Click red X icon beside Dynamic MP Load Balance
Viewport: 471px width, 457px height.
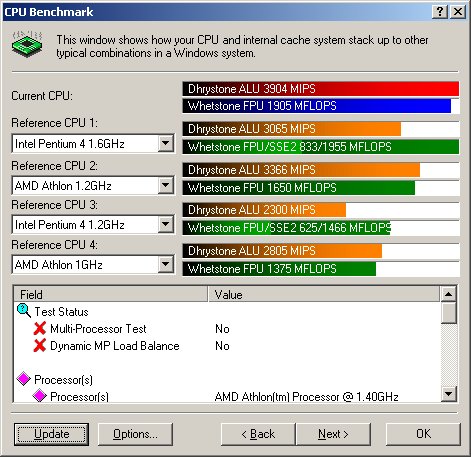coord(40,345)
